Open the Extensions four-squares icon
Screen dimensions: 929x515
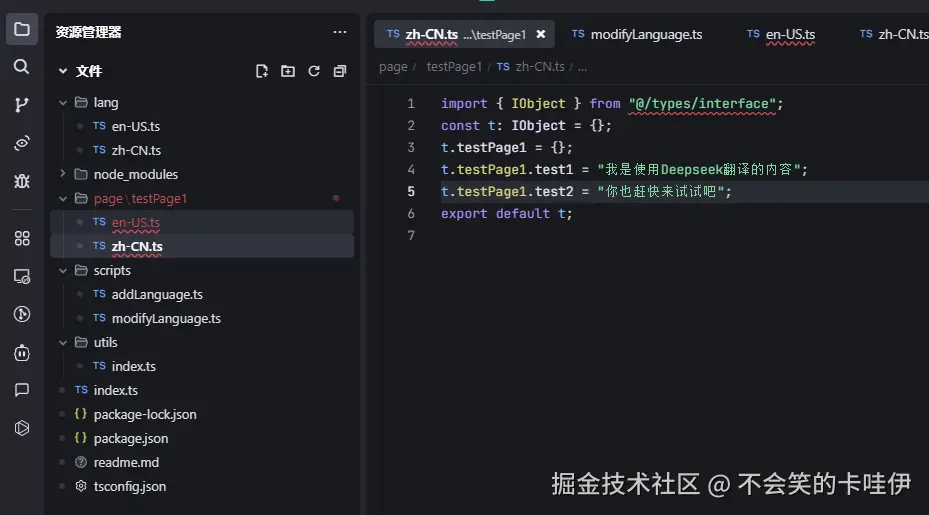22,238
